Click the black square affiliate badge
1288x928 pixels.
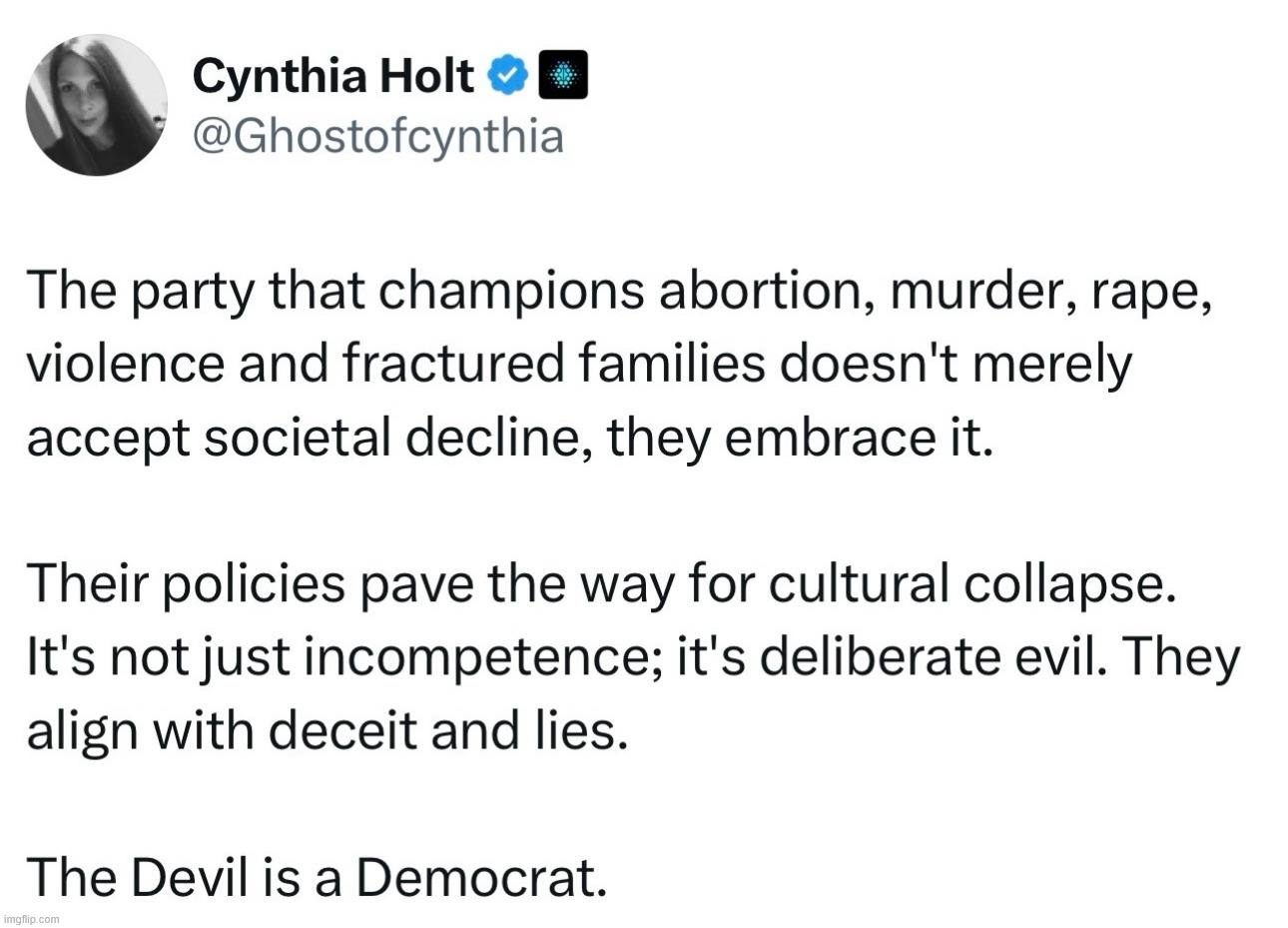(x=563, y=75)
